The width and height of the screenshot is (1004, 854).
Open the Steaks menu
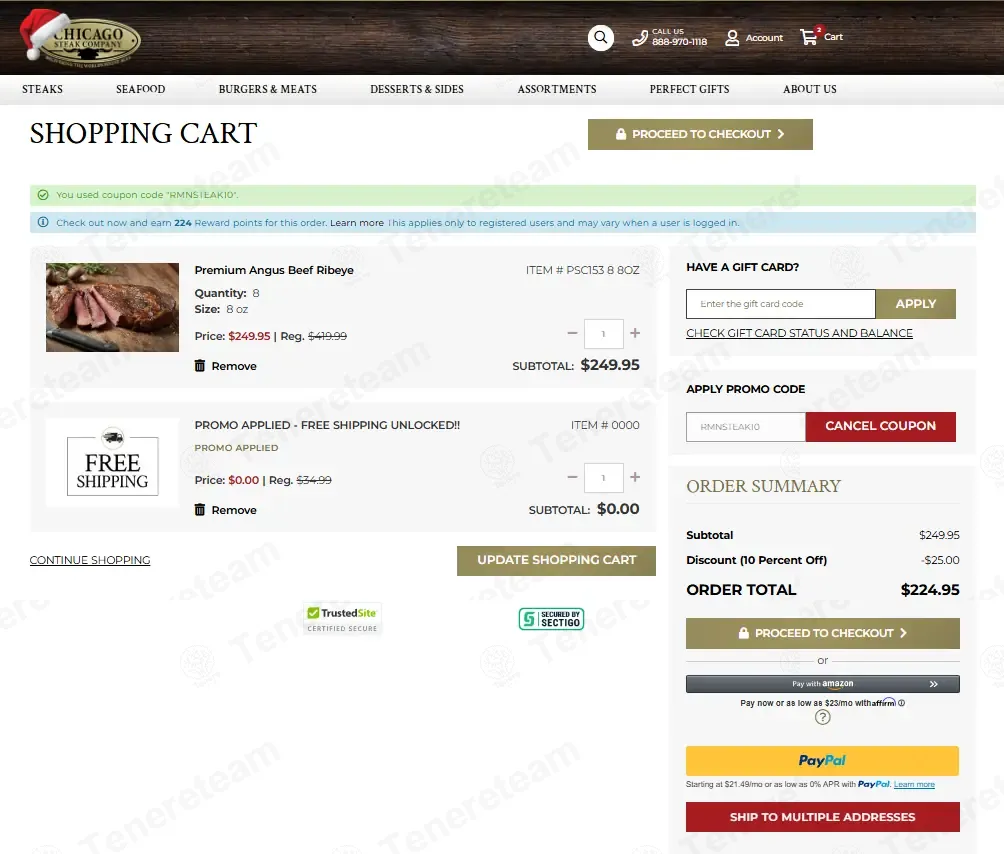pyautogui.click(x=42, y=89)
